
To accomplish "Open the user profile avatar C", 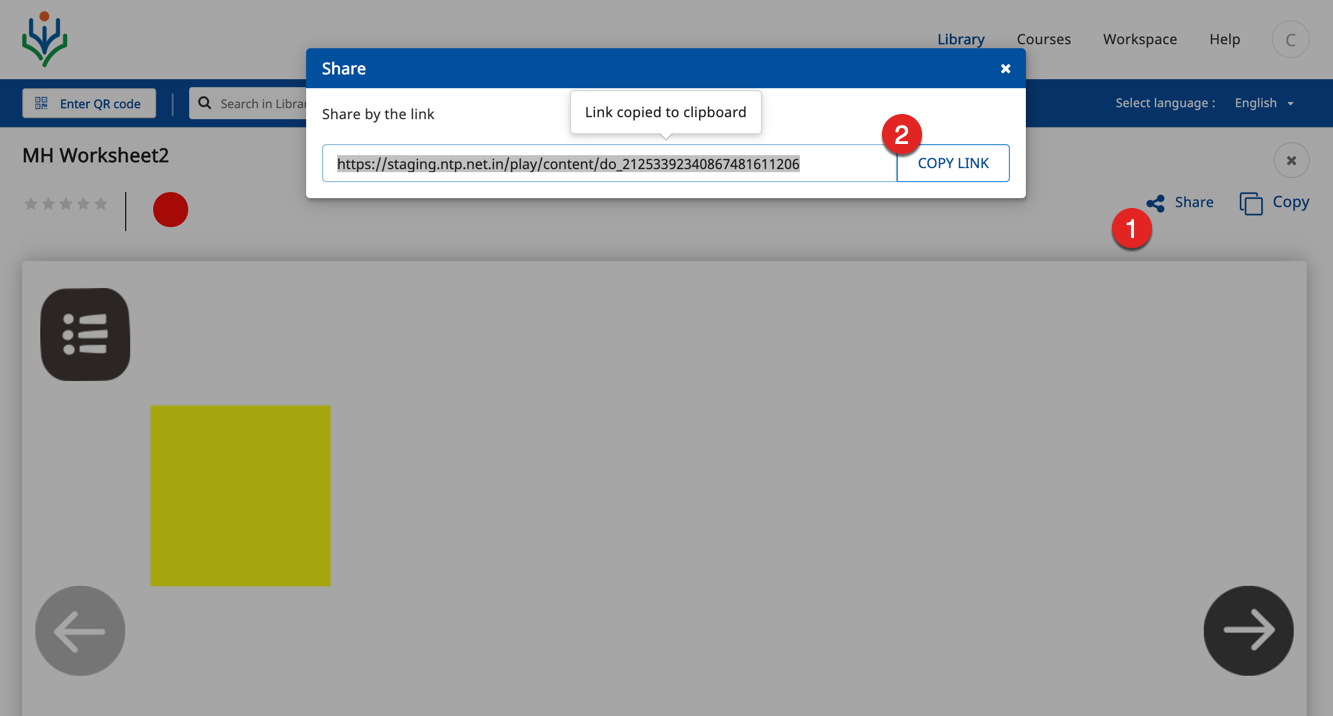I will click(1290, 40).
